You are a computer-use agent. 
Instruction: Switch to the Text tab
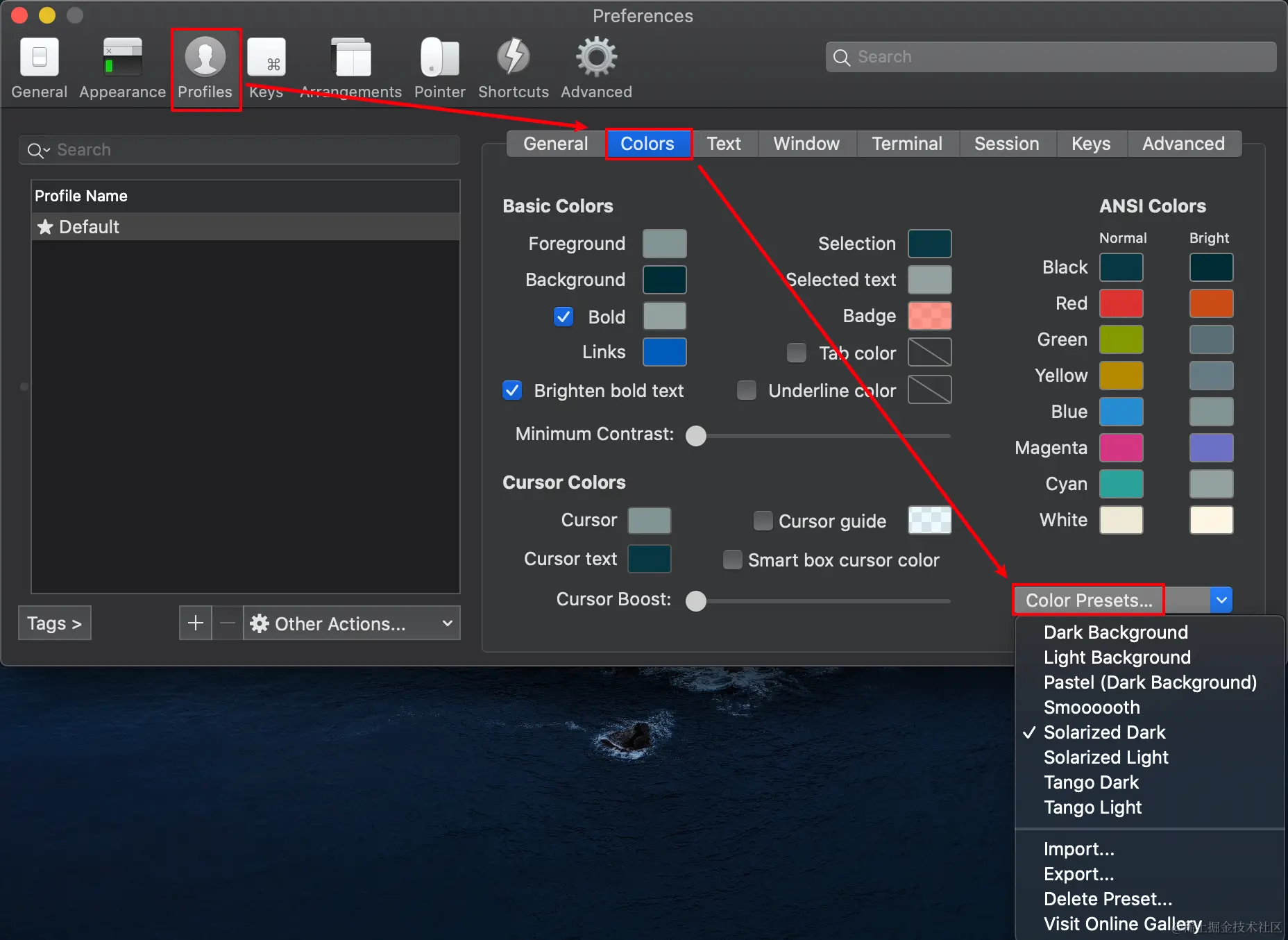[x=724, y=144]
